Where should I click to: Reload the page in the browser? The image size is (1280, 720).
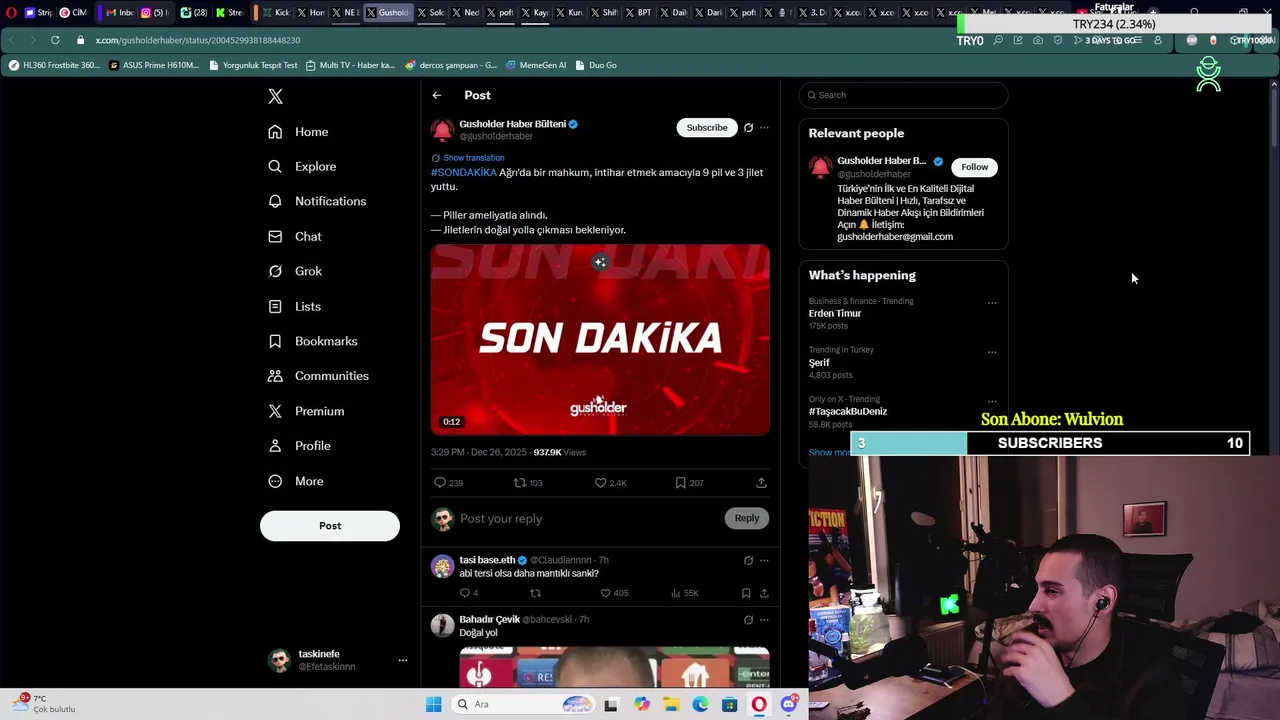click(55, 40)
